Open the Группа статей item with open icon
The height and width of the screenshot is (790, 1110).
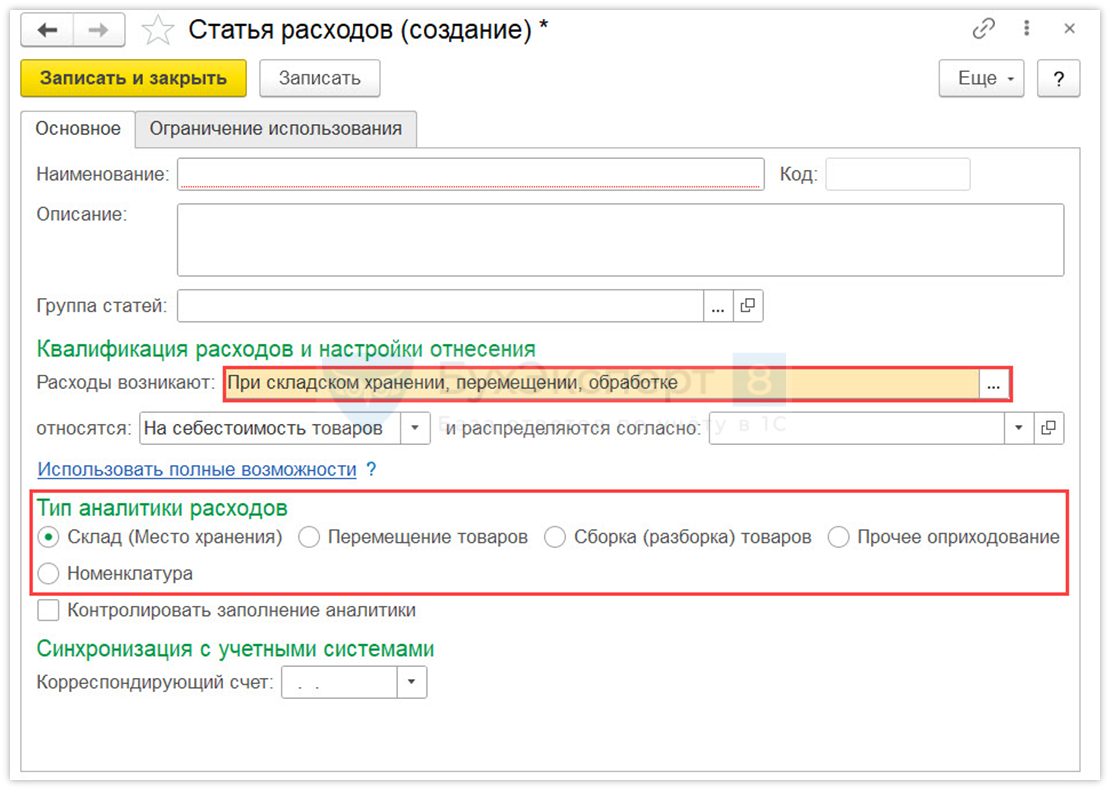click(748, 306)
